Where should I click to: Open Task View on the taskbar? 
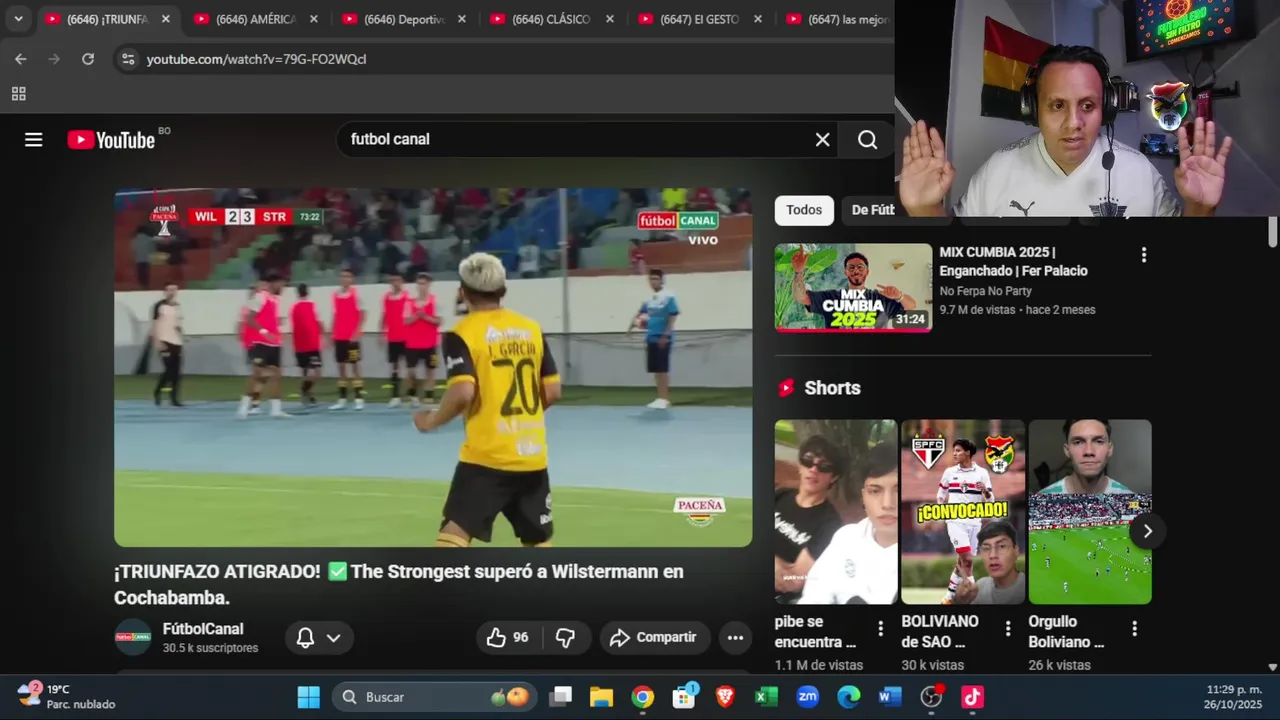(561, 697)
